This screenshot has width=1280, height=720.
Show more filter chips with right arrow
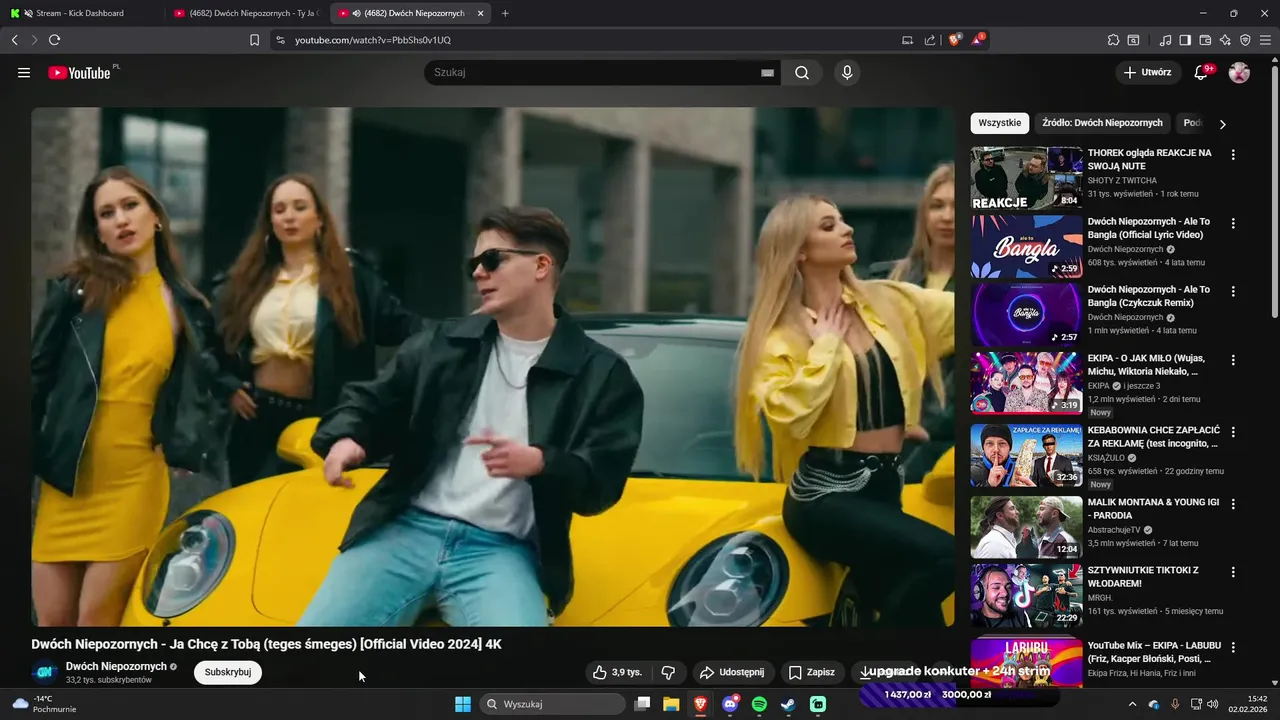point(1222,124)
